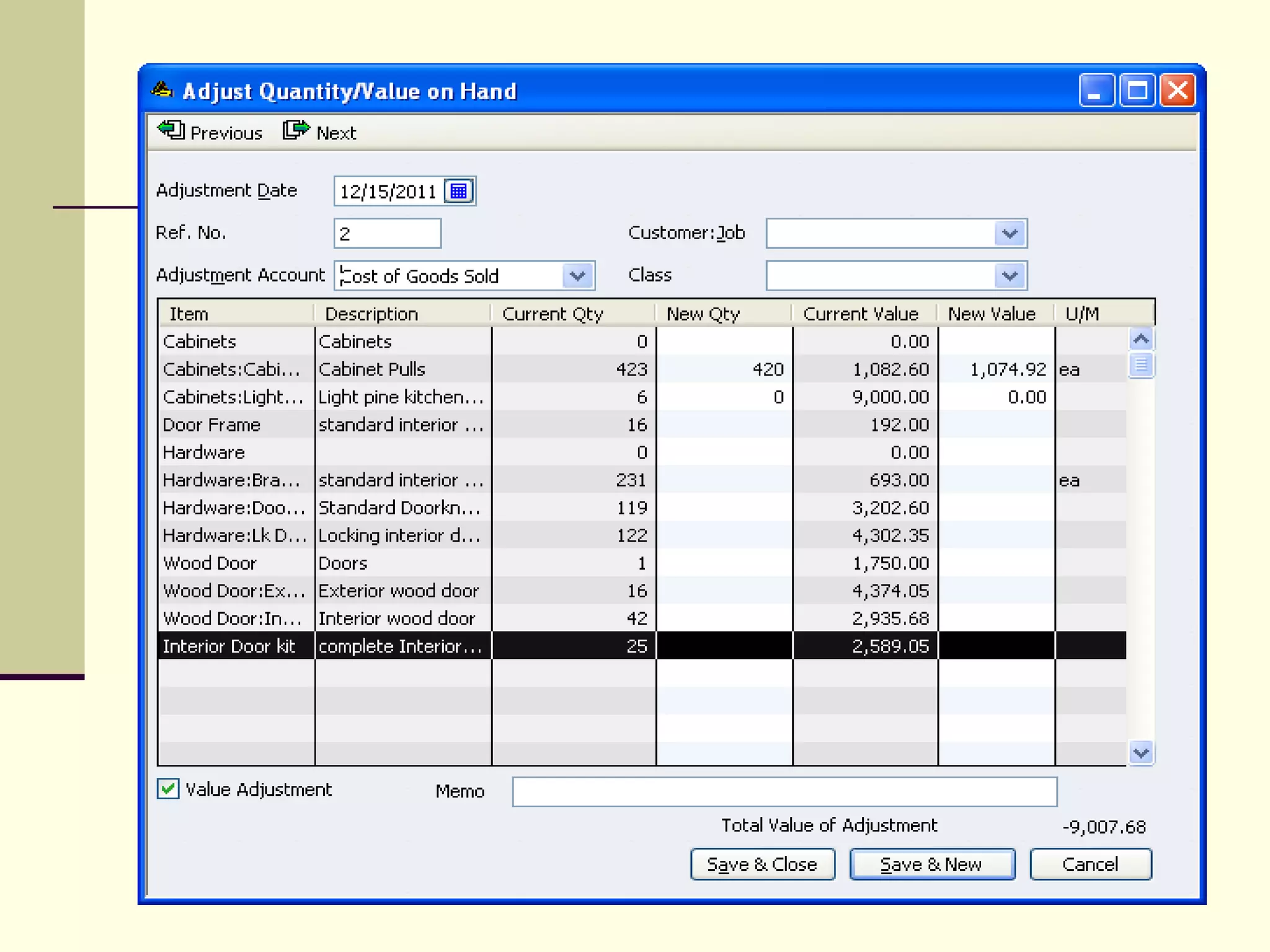Viewport: 1270px width, 952px height.
Task: Click New Qty cell for Door Frame
Action: pos(724,425)
